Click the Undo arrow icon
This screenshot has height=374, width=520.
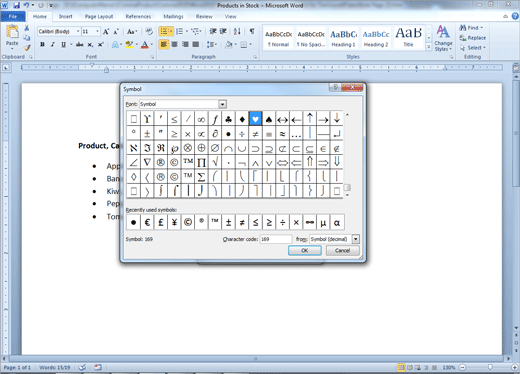pyautogui.click(x=26, y=5)
